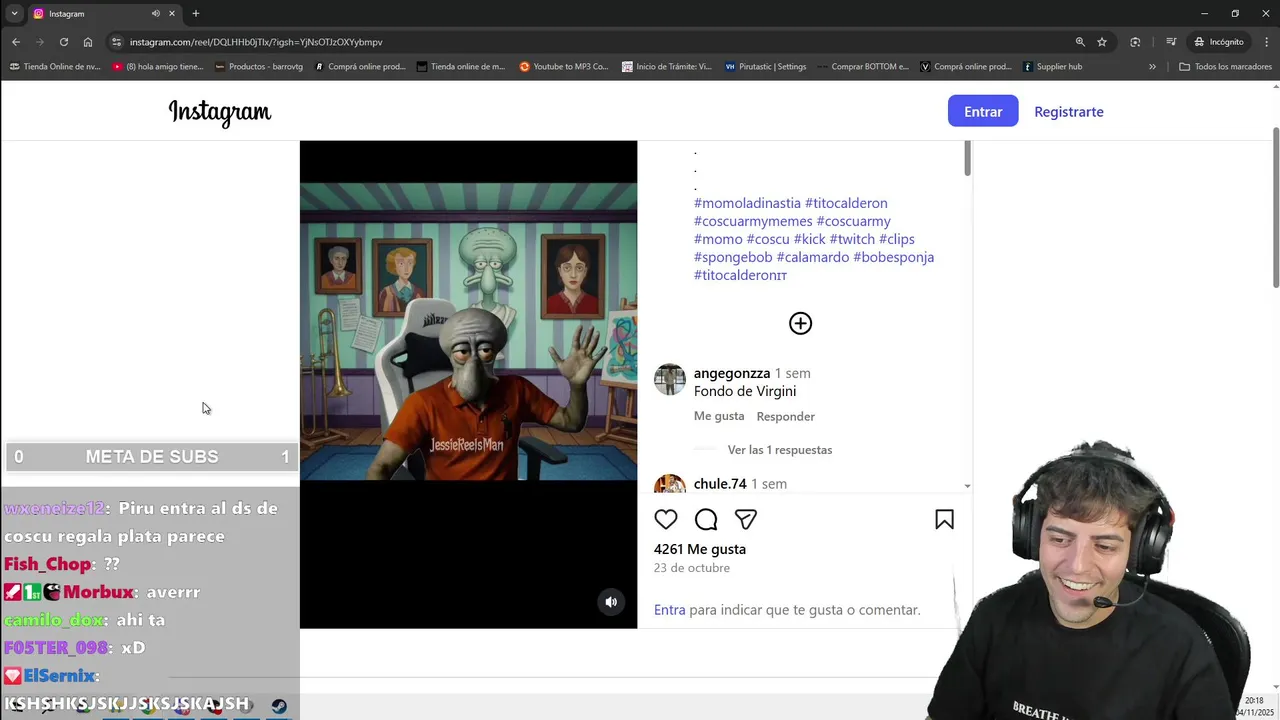Open hashtag #twitch

click(x=852, y=239)
